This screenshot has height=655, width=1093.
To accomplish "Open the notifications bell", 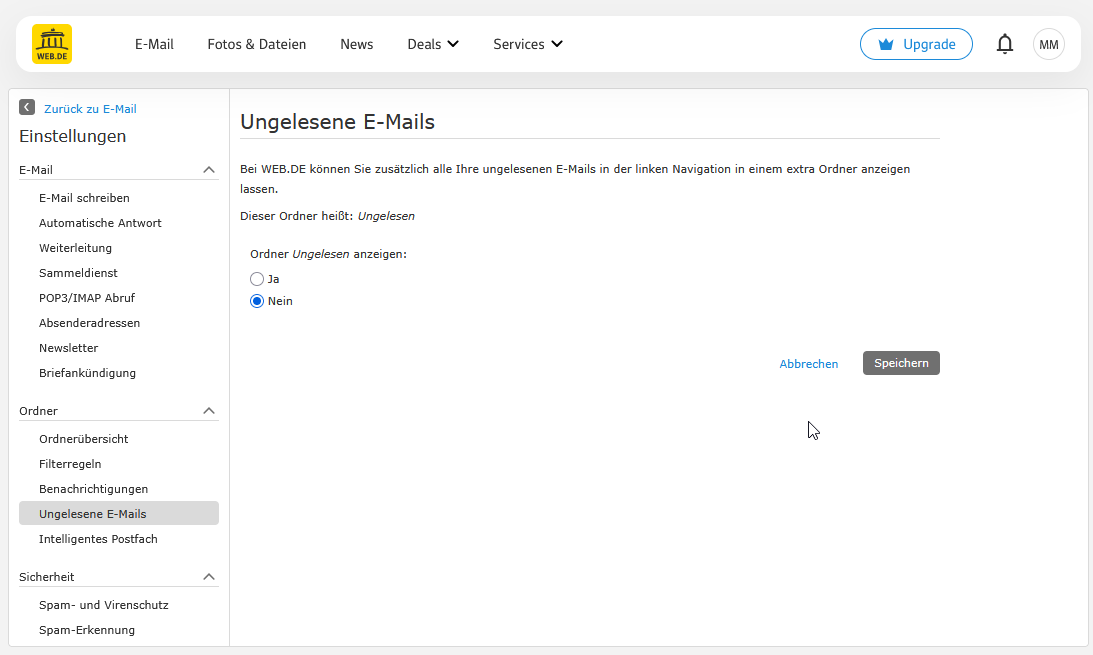I will coord(1005,44).
